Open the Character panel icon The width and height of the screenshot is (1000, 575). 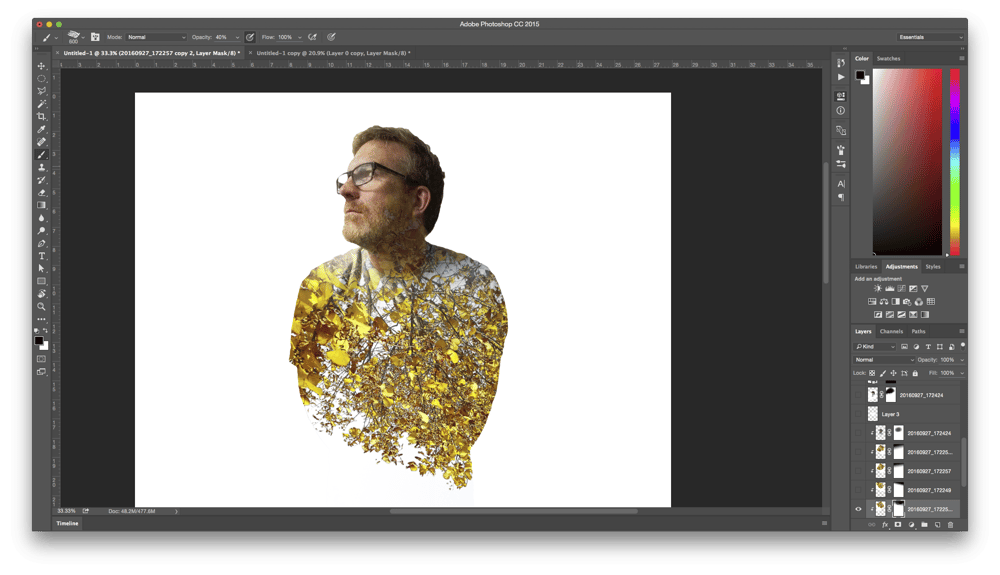click(x=841, y=184)
